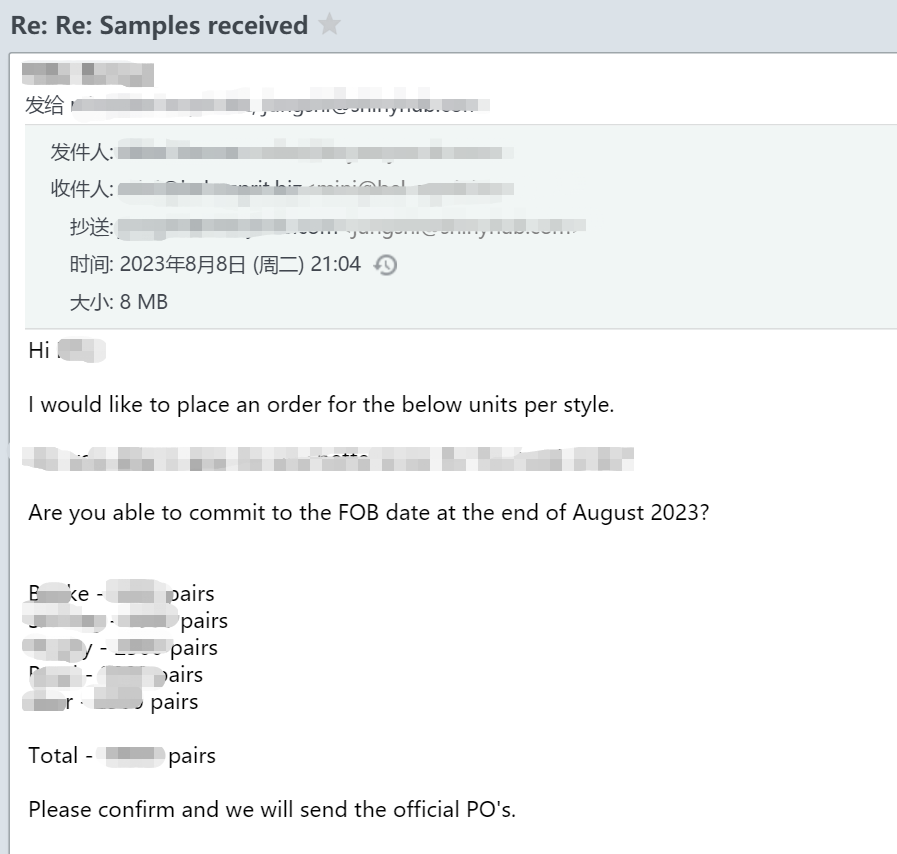Click the blurred line below the order sentence

tap(328, 459)
